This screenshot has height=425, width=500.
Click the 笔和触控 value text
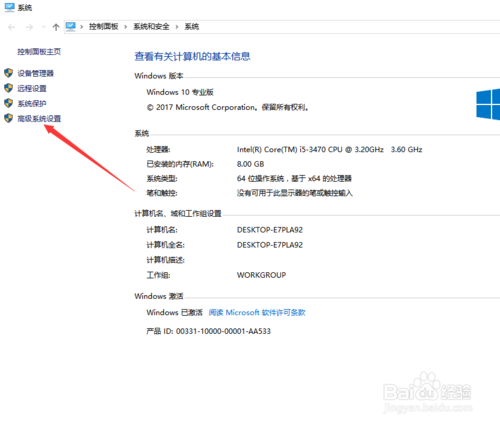(x=294, y=193)
